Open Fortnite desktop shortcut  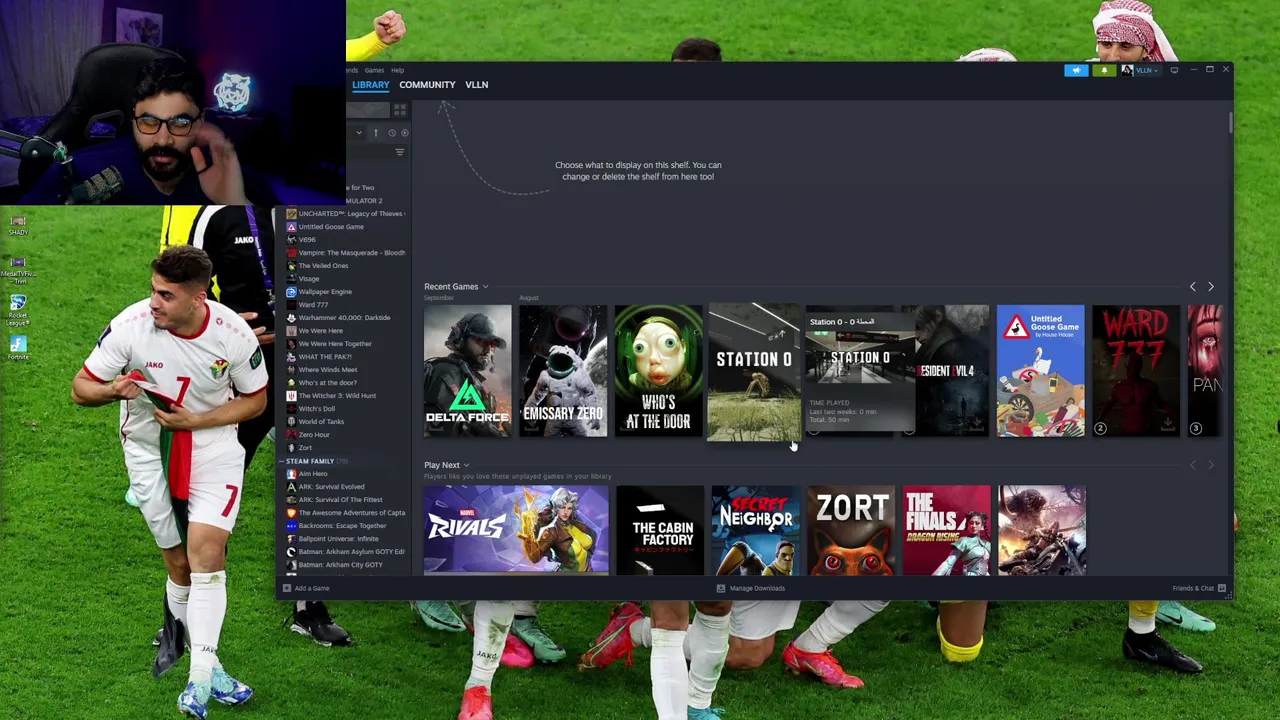tap(17, 348)
